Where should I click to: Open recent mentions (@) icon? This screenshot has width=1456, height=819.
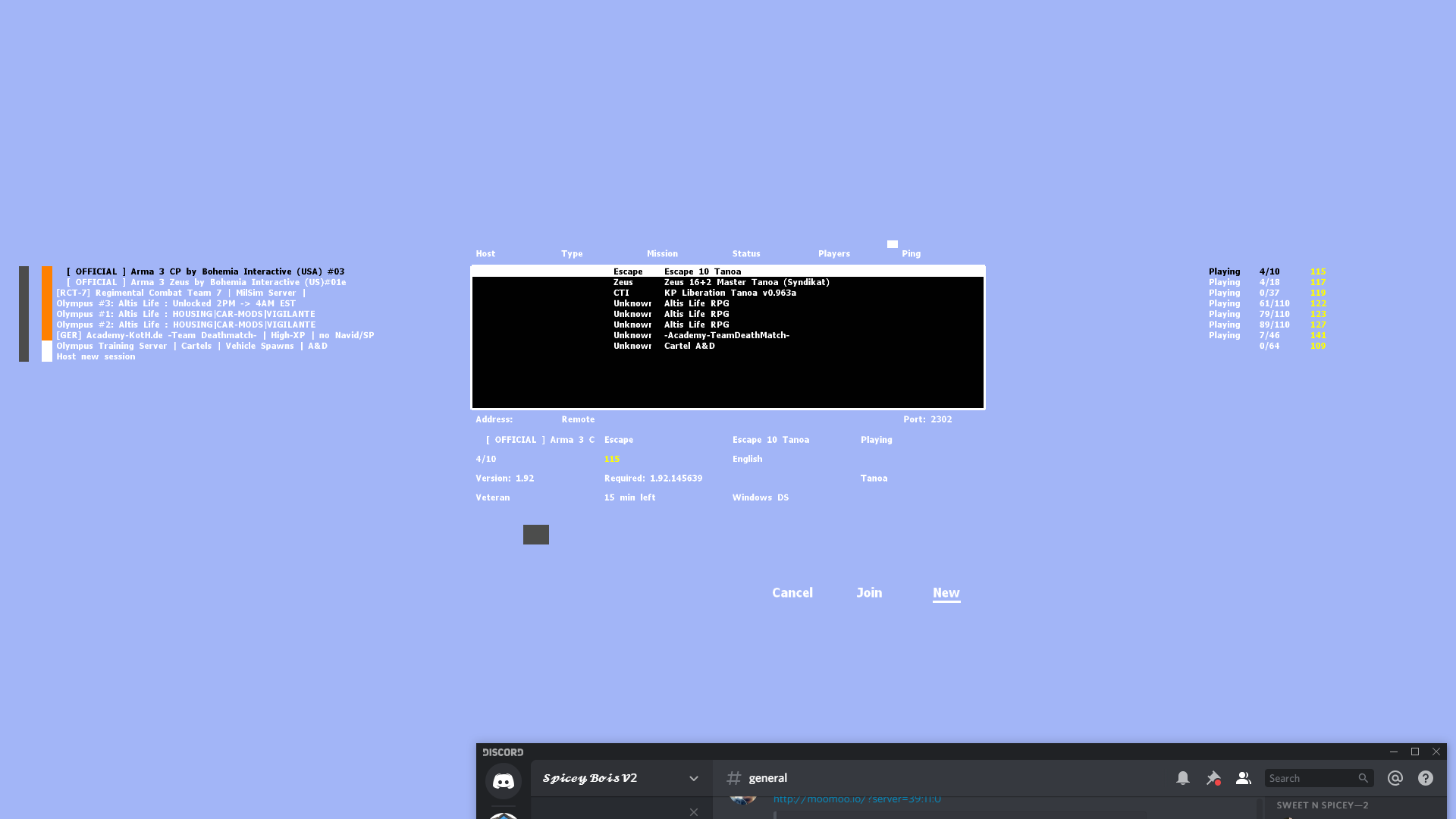pos(1395,778)
